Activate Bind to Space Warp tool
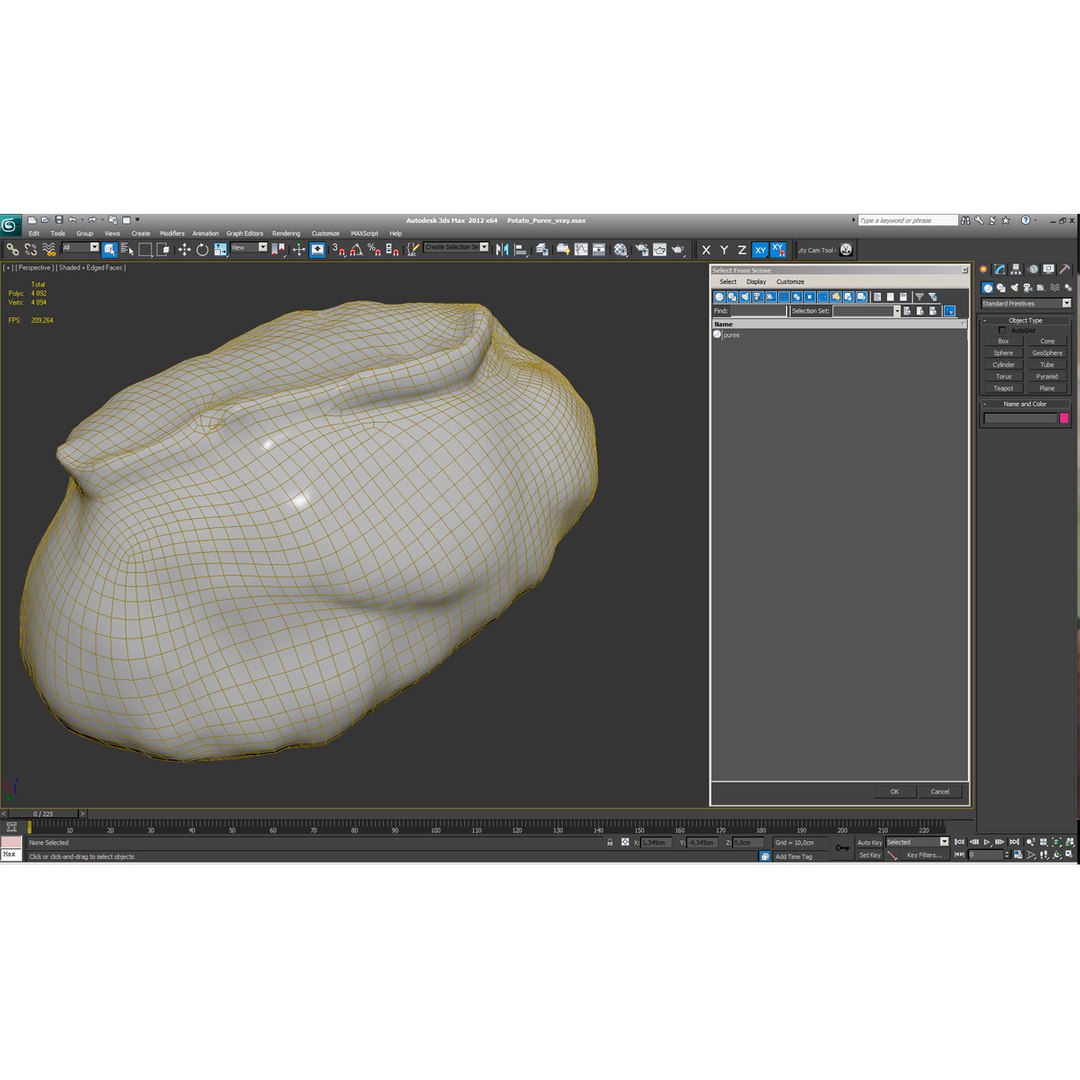Image resolution: width=1080 pixels, height=1080 pixels. pos(49,249)
